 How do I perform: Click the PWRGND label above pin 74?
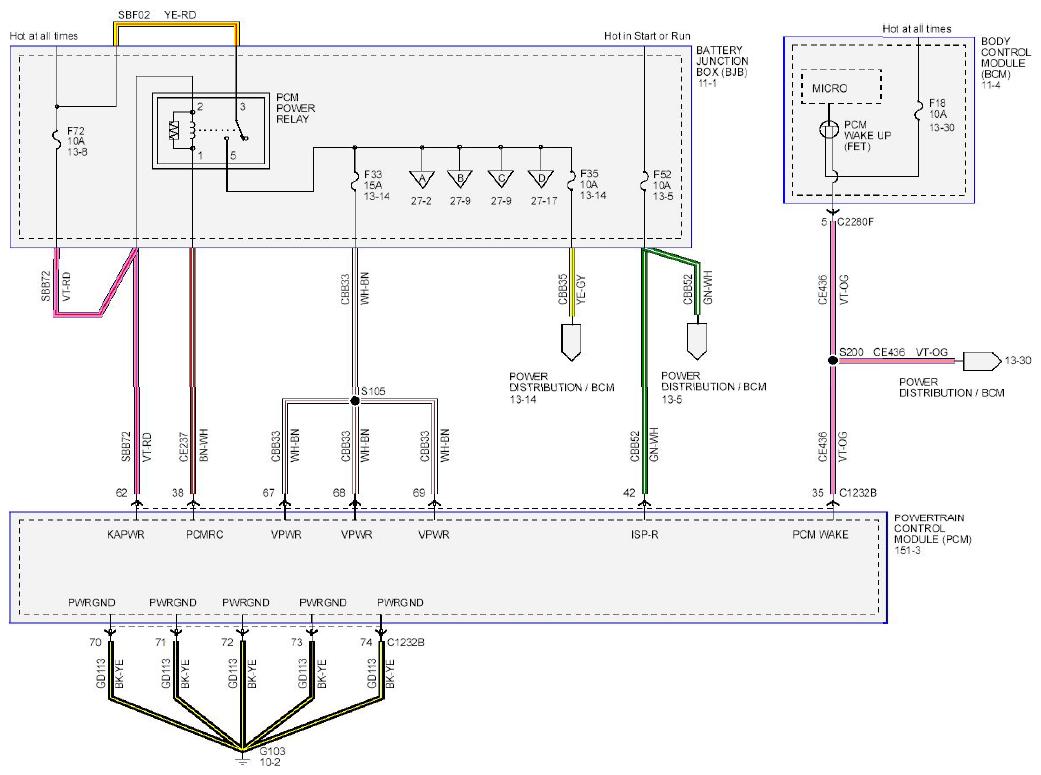[x=400, y=603]
